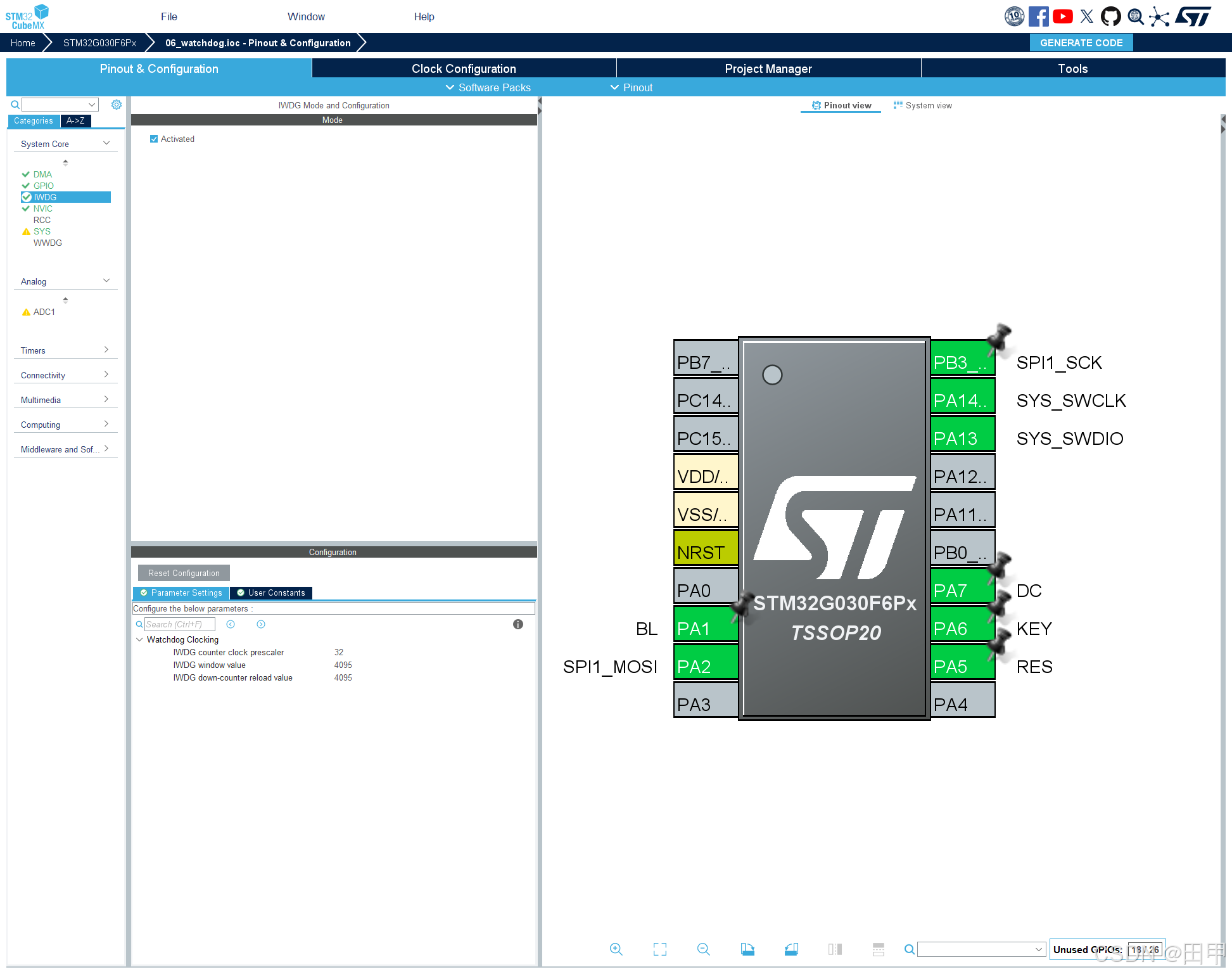
Task: Open the Facebook icon link
Action: tap(1039, 16)
